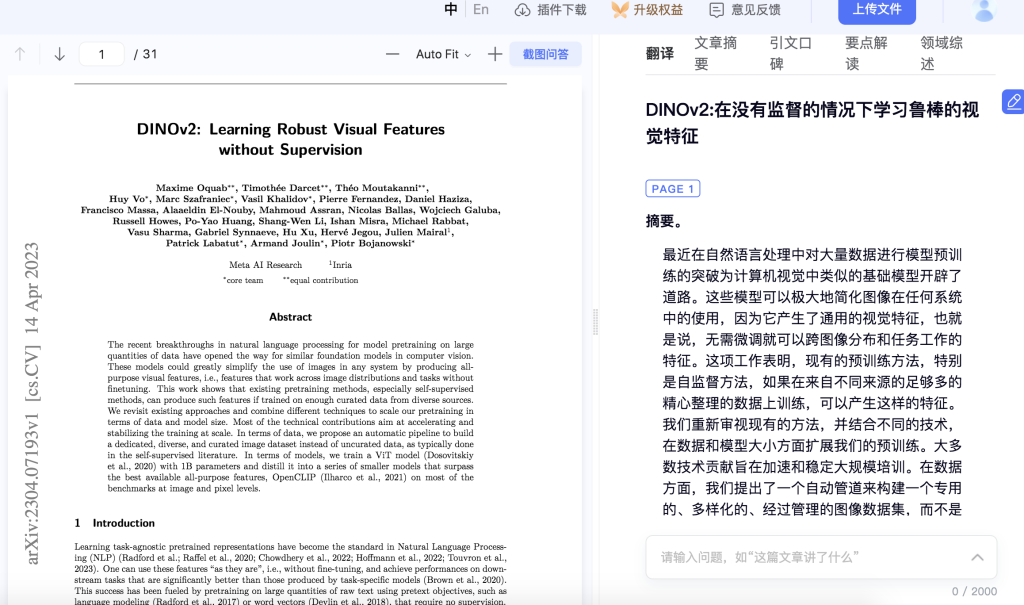This screenshot has width=1024, height=605.
Task: Click the 摘要。 heading in translation
Action: pyautogui.click(x=664, y=221)
